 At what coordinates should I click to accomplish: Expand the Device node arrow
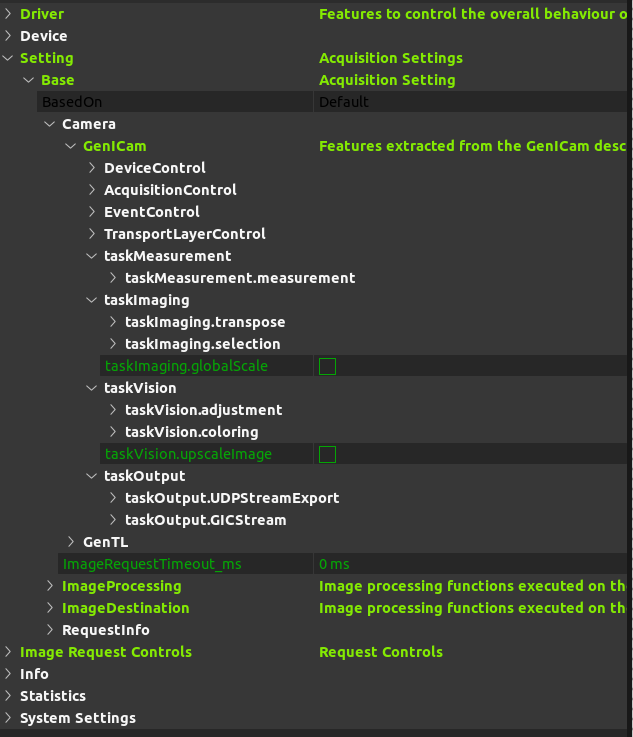click(9, 36)
